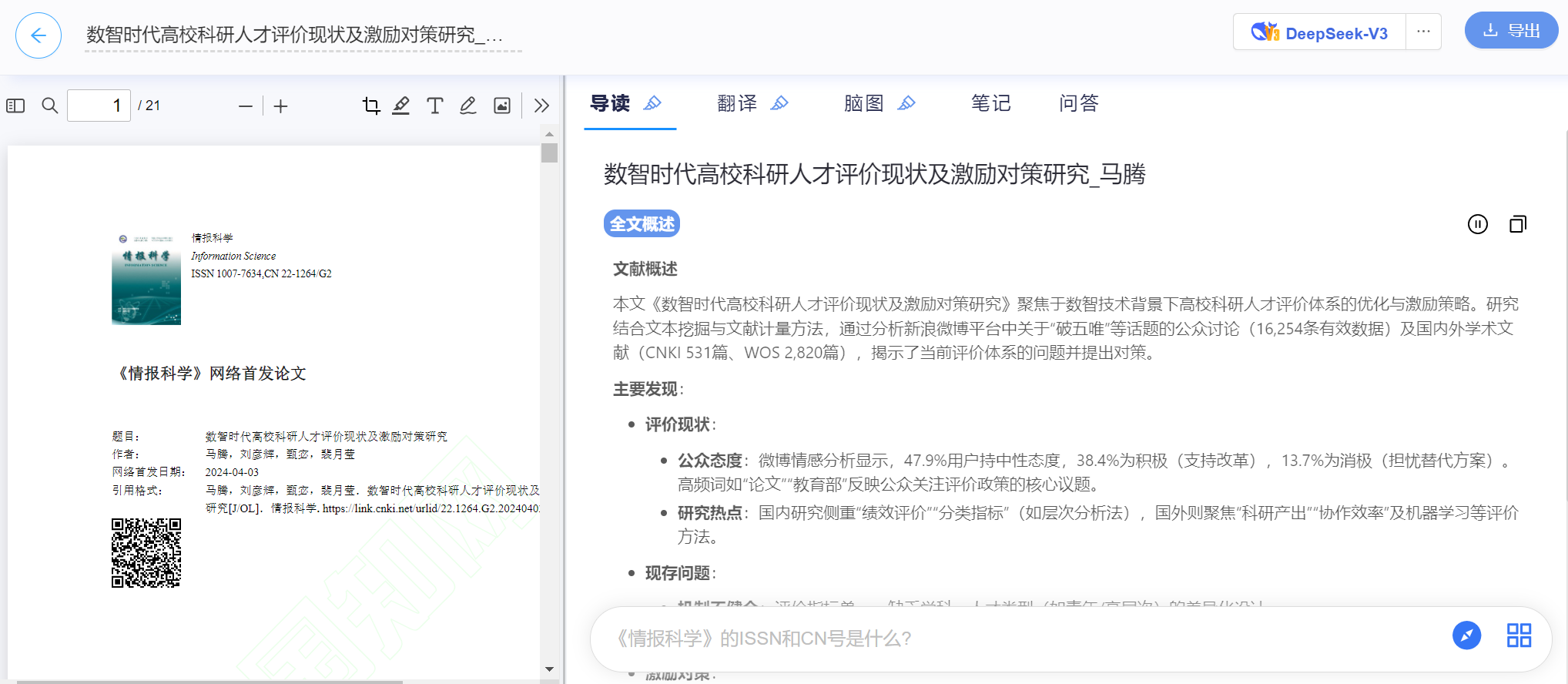Click the back arrow button
Screen dimensions: 1568x684
tap(39, 35)
